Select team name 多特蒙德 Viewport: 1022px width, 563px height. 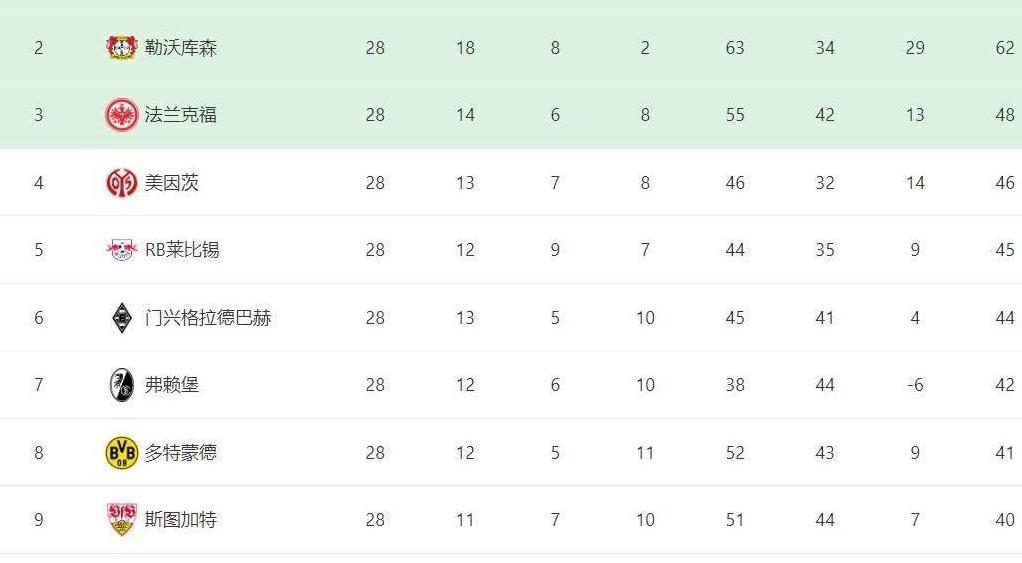[181, 453]
